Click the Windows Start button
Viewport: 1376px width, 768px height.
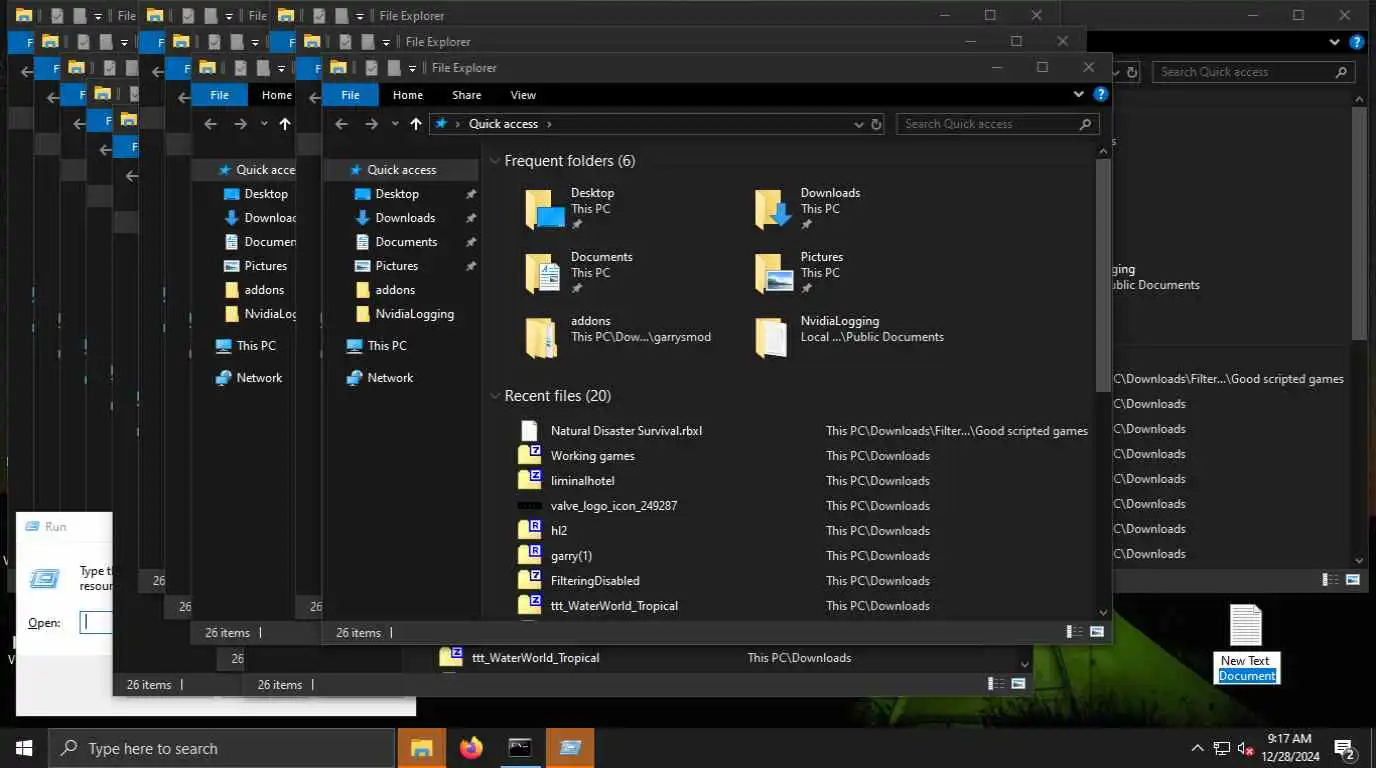tap(24, 748)
